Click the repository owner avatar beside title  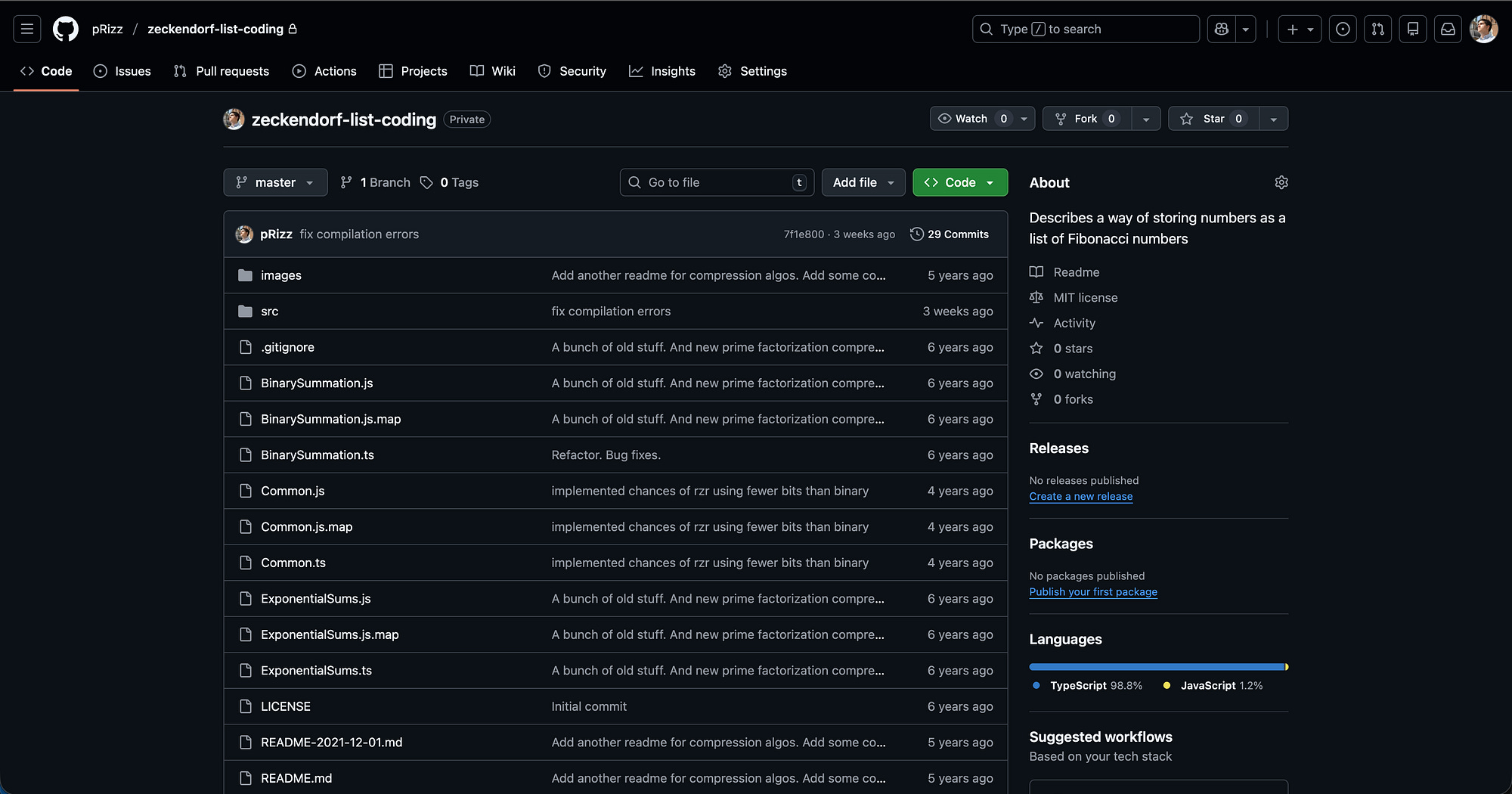234,119
